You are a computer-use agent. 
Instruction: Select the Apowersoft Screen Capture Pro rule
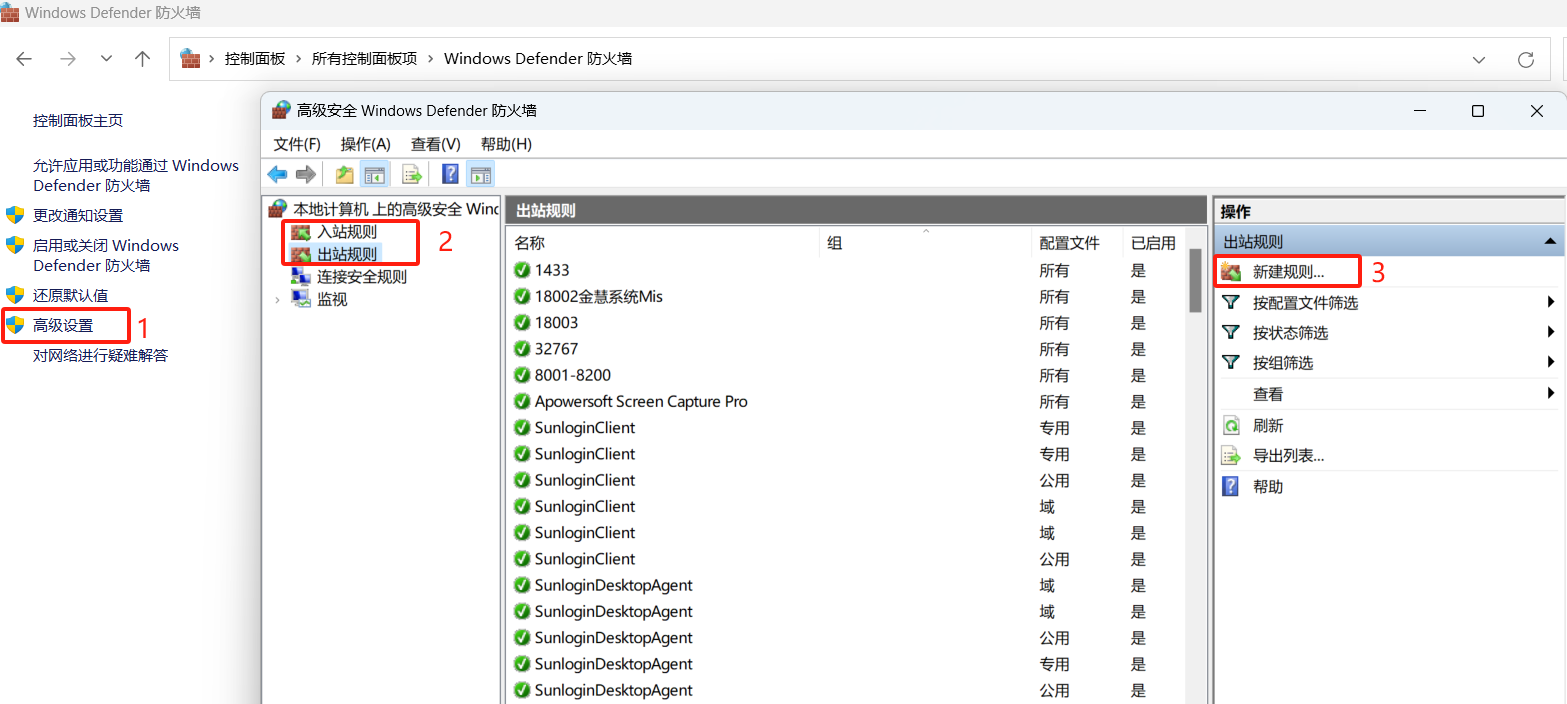pyautogui.click(x=641, y=401)
